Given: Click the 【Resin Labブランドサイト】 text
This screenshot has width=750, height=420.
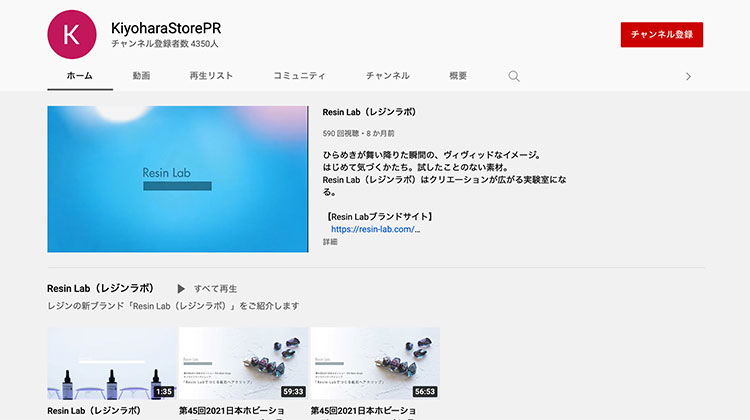Looking at the screenshot, I should (379, 217).
